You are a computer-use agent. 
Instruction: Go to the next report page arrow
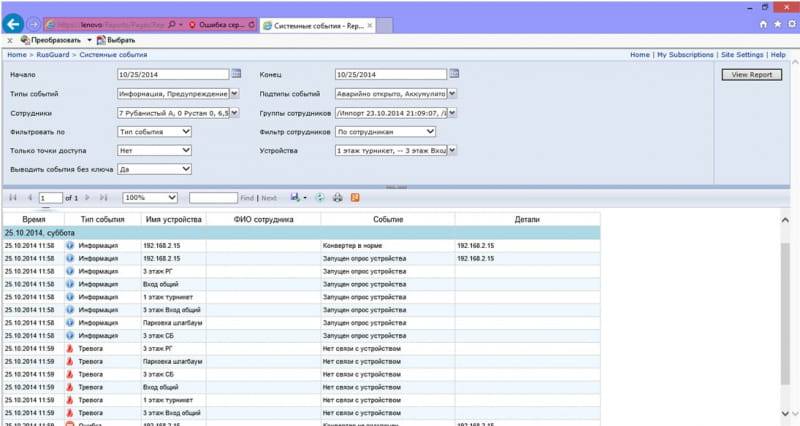[x=89, y=198]
